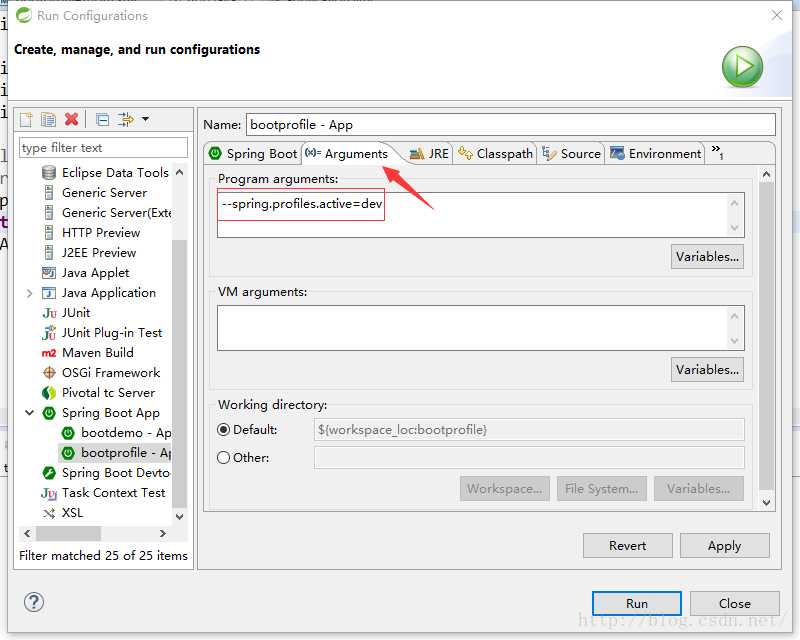Screen dimensions: 800x640
Task: Click Close button at dialog bottom
Action: (x=735, y=603)
